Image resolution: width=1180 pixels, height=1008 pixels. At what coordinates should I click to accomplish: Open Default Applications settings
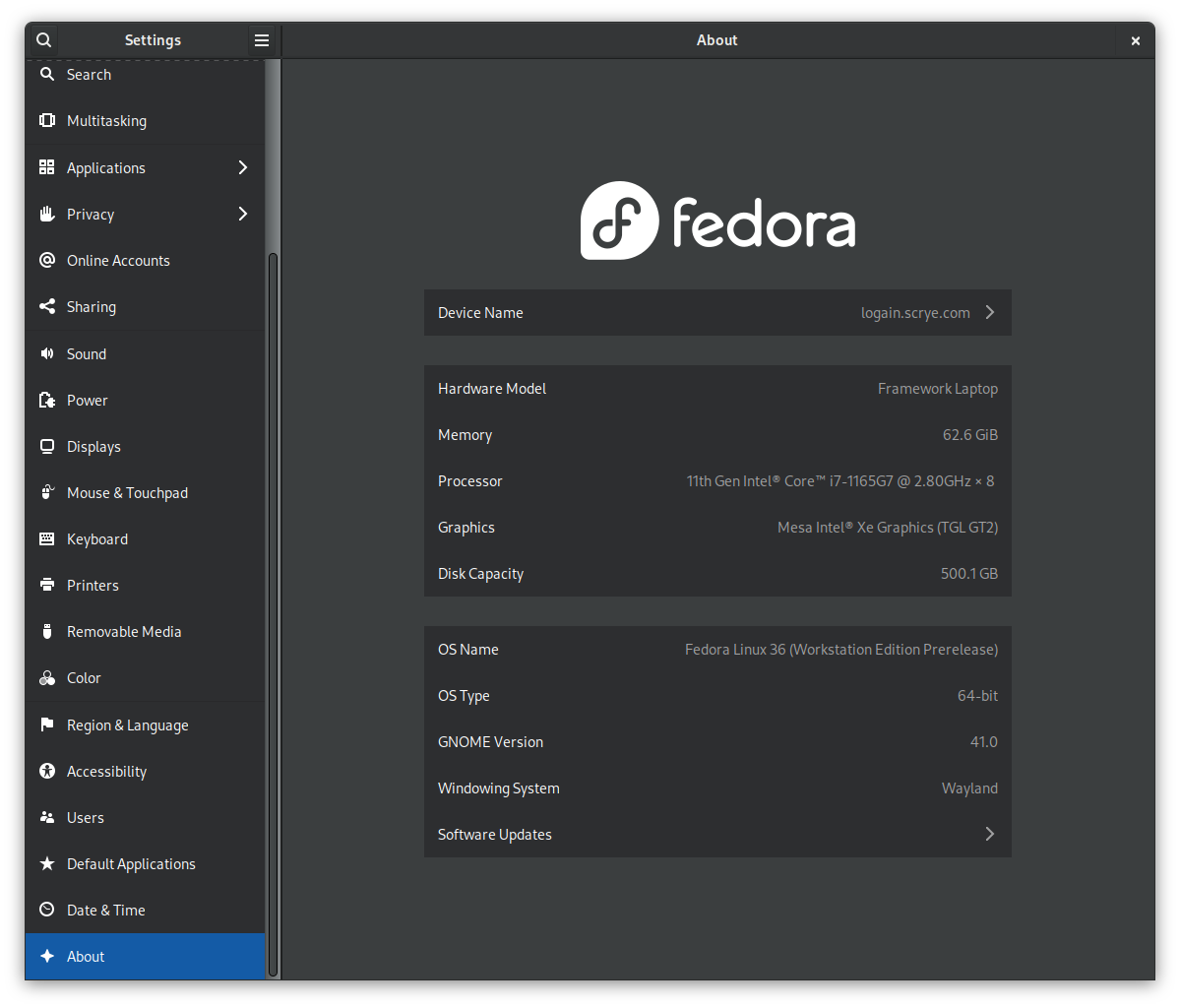click(x=146, y=864)
